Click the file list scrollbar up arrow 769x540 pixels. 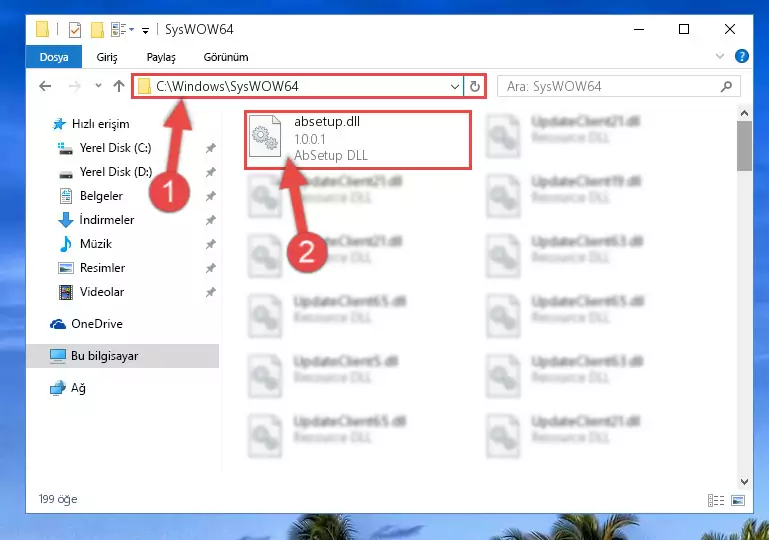(x=744, y=113)
